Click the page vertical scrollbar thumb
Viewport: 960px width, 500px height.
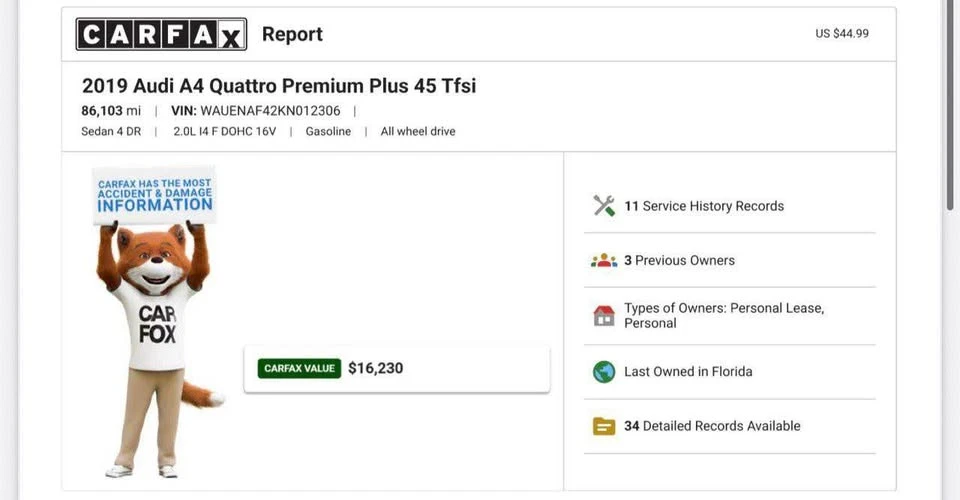(x=950, y=105)
